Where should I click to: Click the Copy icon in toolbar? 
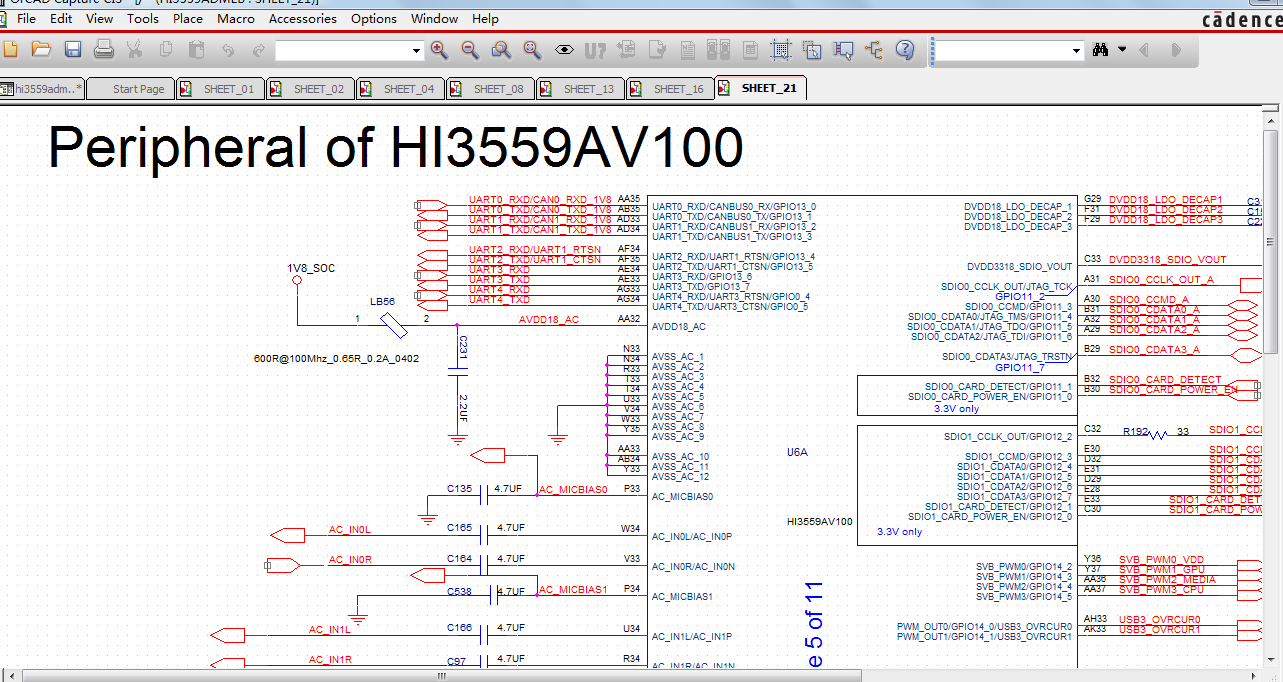pos(166,49)
